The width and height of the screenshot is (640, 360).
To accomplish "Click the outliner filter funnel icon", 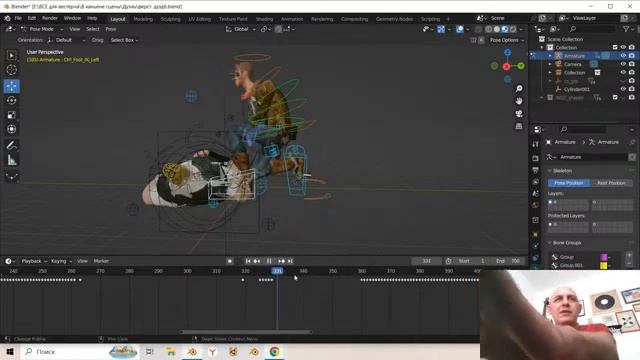I will (626, 29).
